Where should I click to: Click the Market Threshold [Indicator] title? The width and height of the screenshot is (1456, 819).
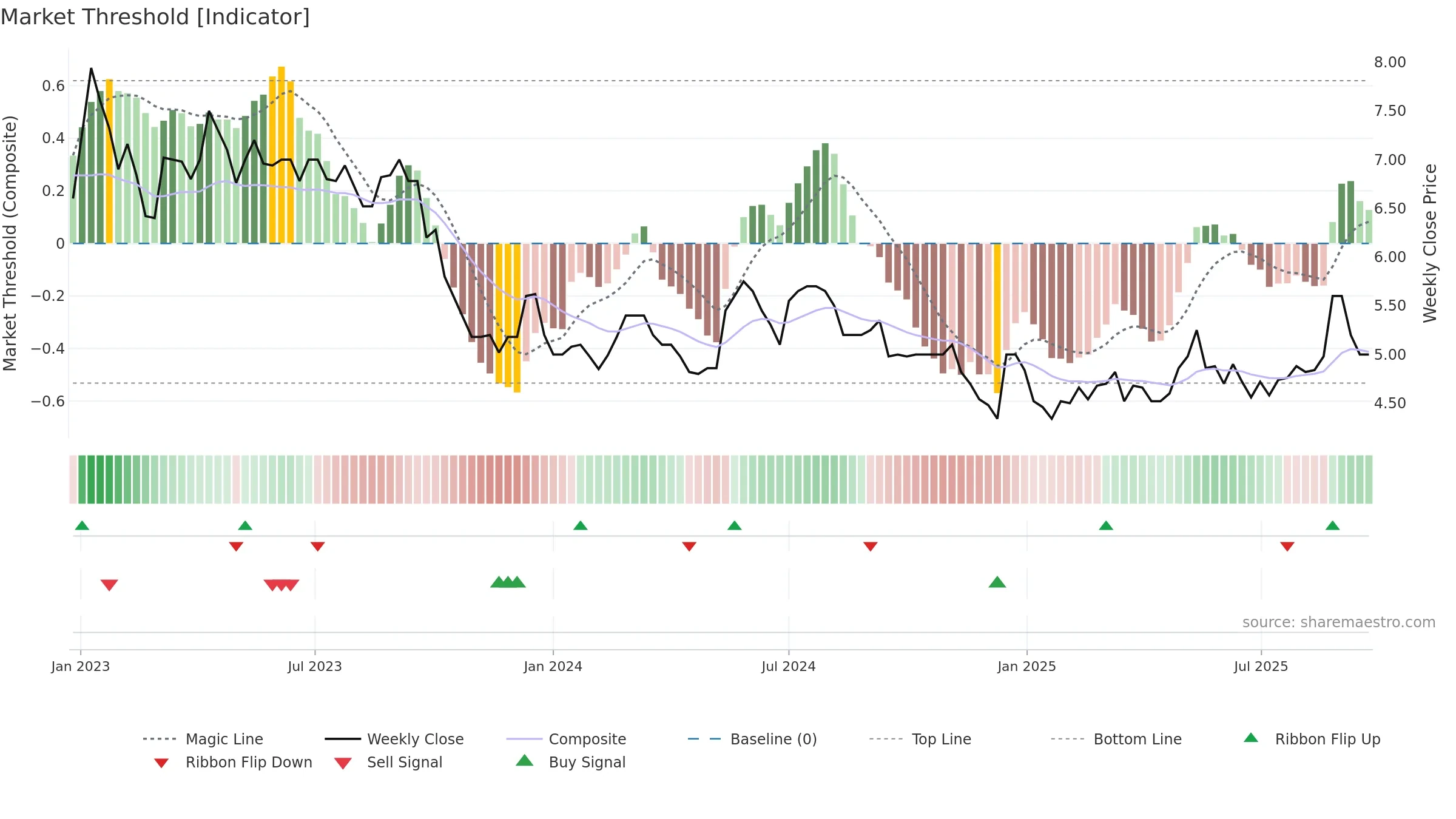[x=155, y=17]
